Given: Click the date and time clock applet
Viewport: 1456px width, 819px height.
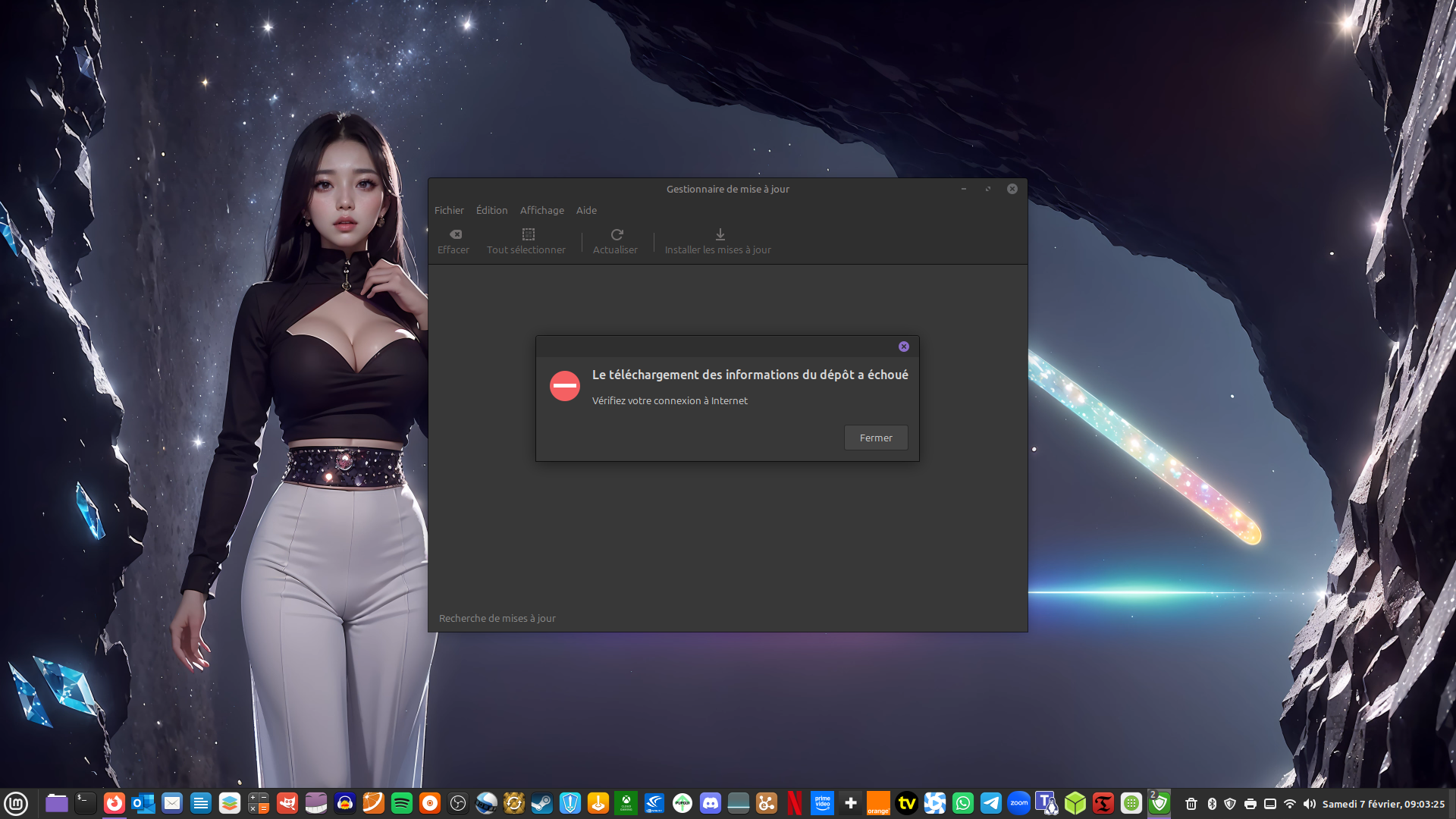Looking at the screenshot, I should (1383, 804).
